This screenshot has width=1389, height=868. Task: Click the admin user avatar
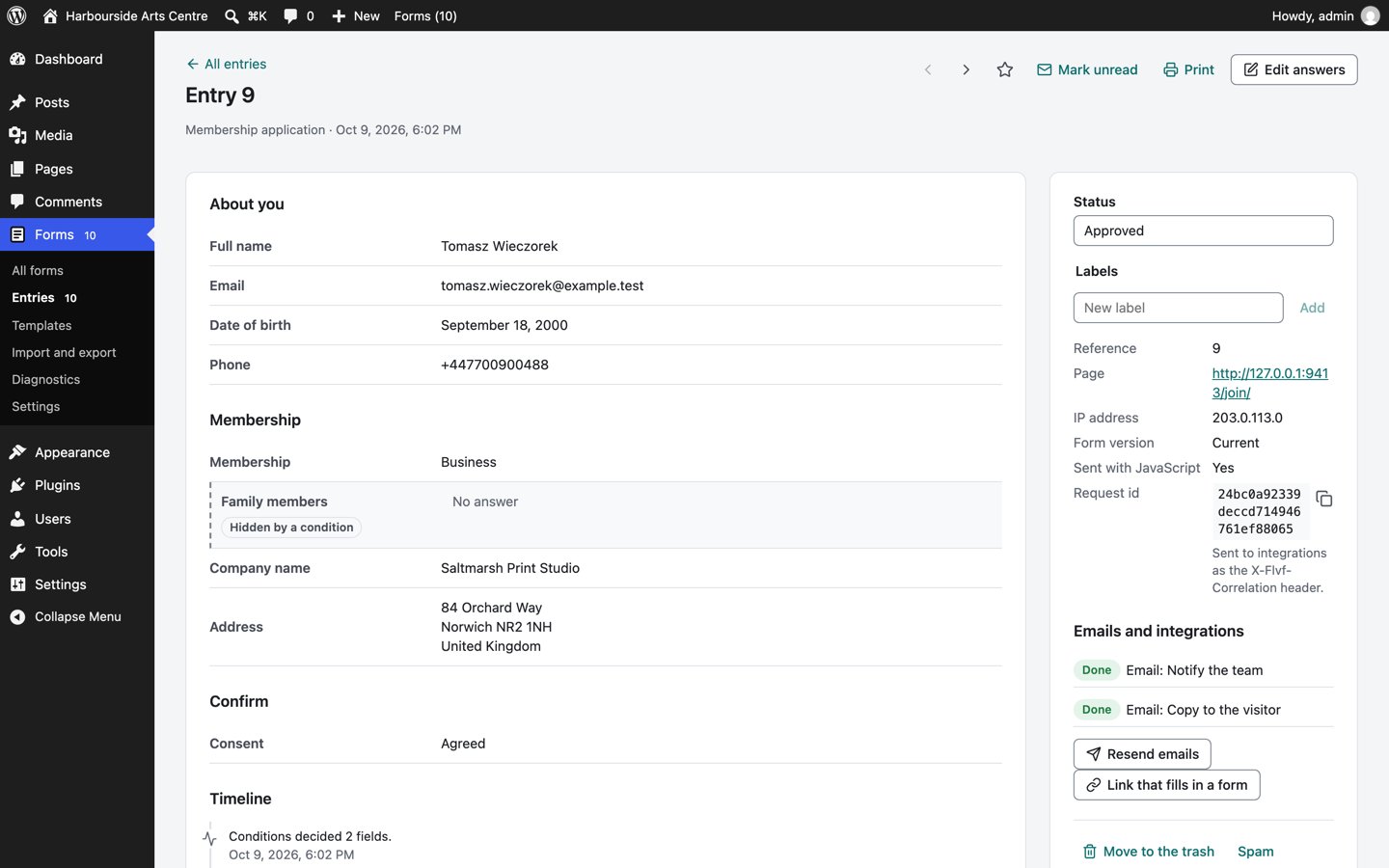(x=1370, y=15)
